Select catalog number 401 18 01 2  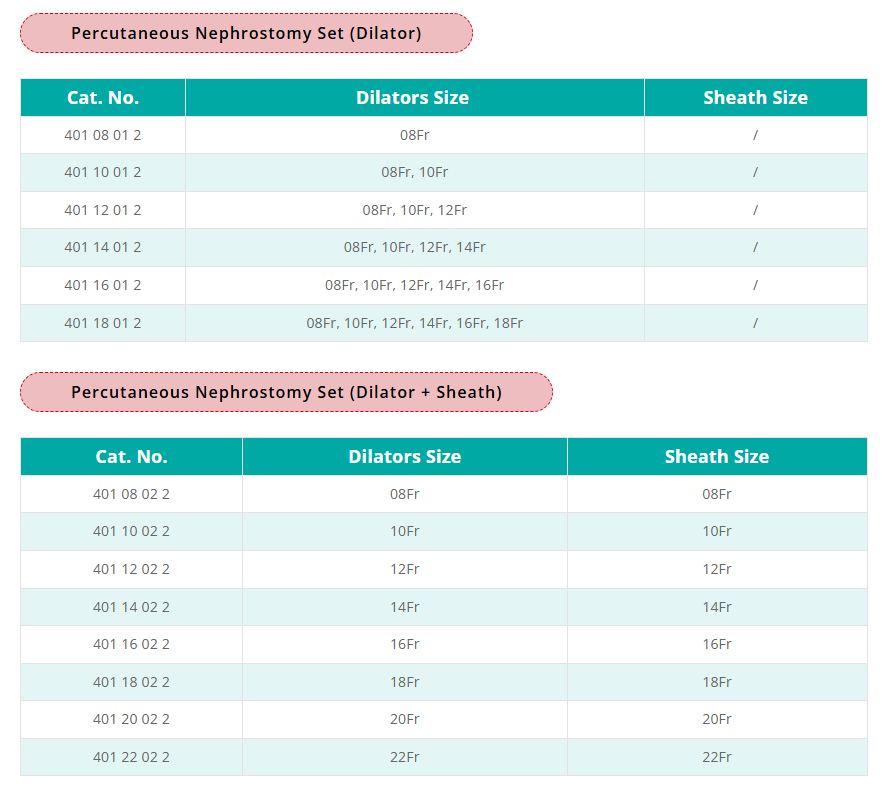point(103,323)
